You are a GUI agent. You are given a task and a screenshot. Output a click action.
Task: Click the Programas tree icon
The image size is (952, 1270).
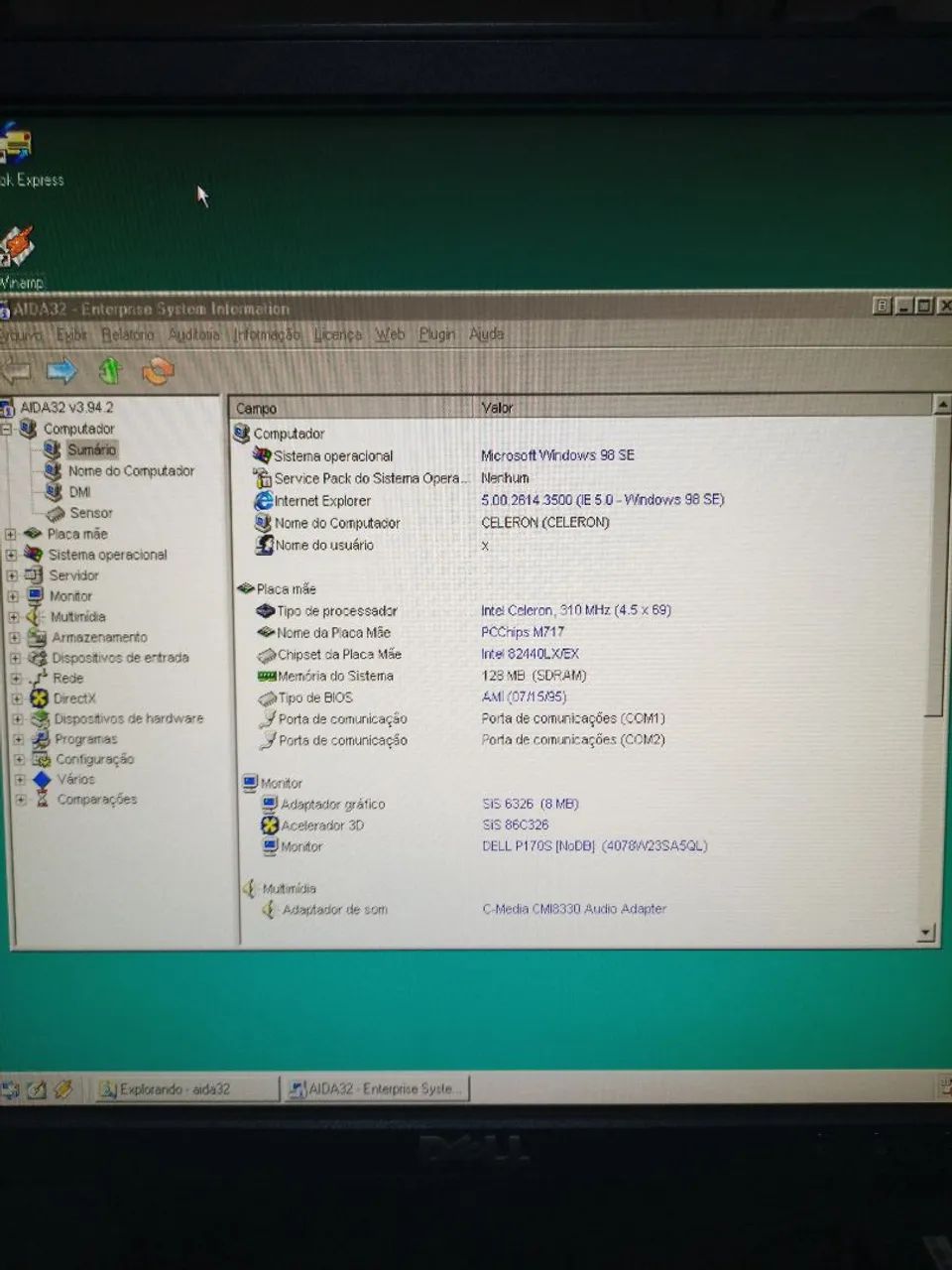41,739
